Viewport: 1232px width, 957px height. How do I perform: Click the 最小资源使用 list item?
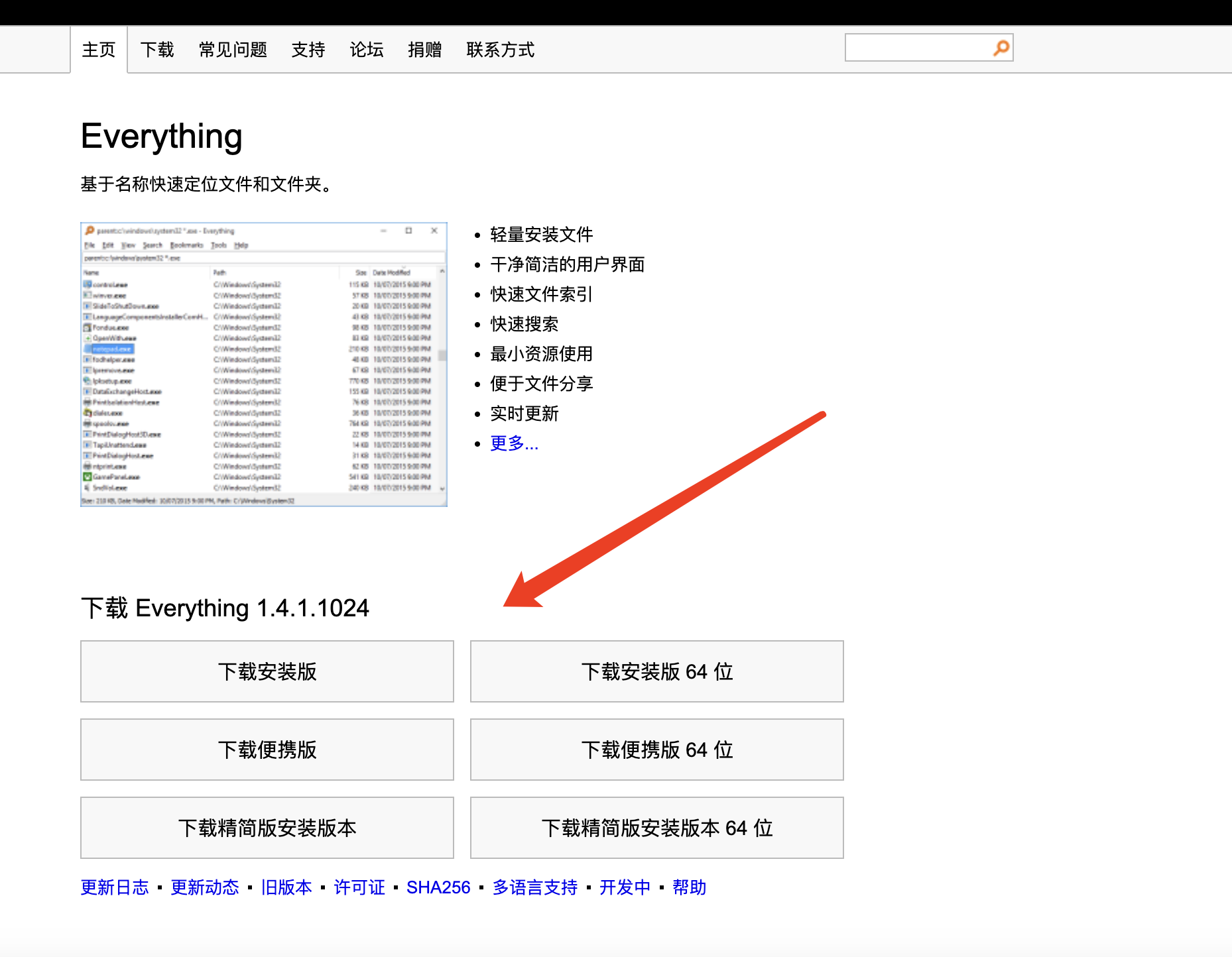coord(542,354)
